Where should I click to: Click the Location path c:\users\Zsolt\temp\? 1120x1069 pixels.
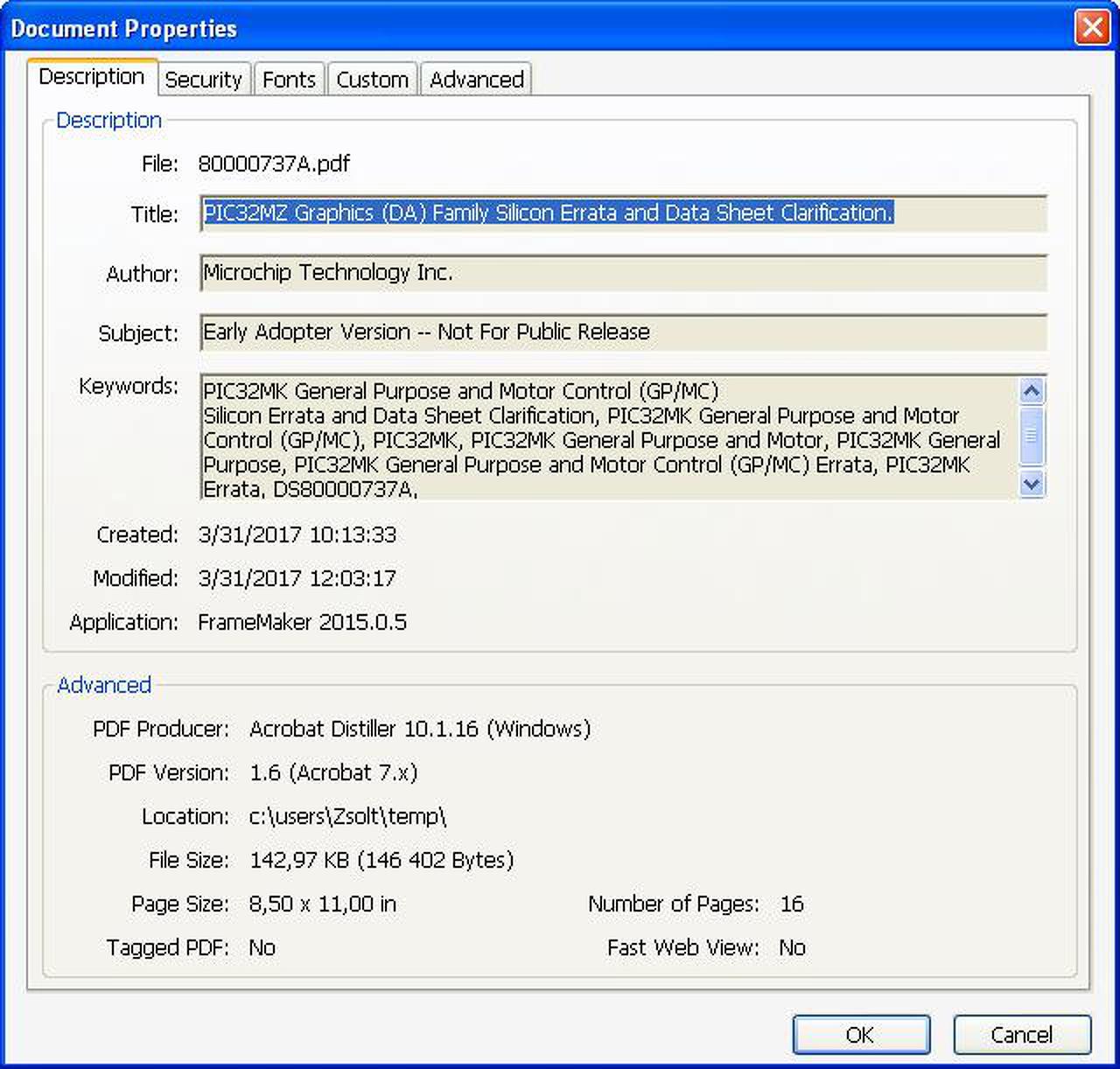(x=347, y=816)
